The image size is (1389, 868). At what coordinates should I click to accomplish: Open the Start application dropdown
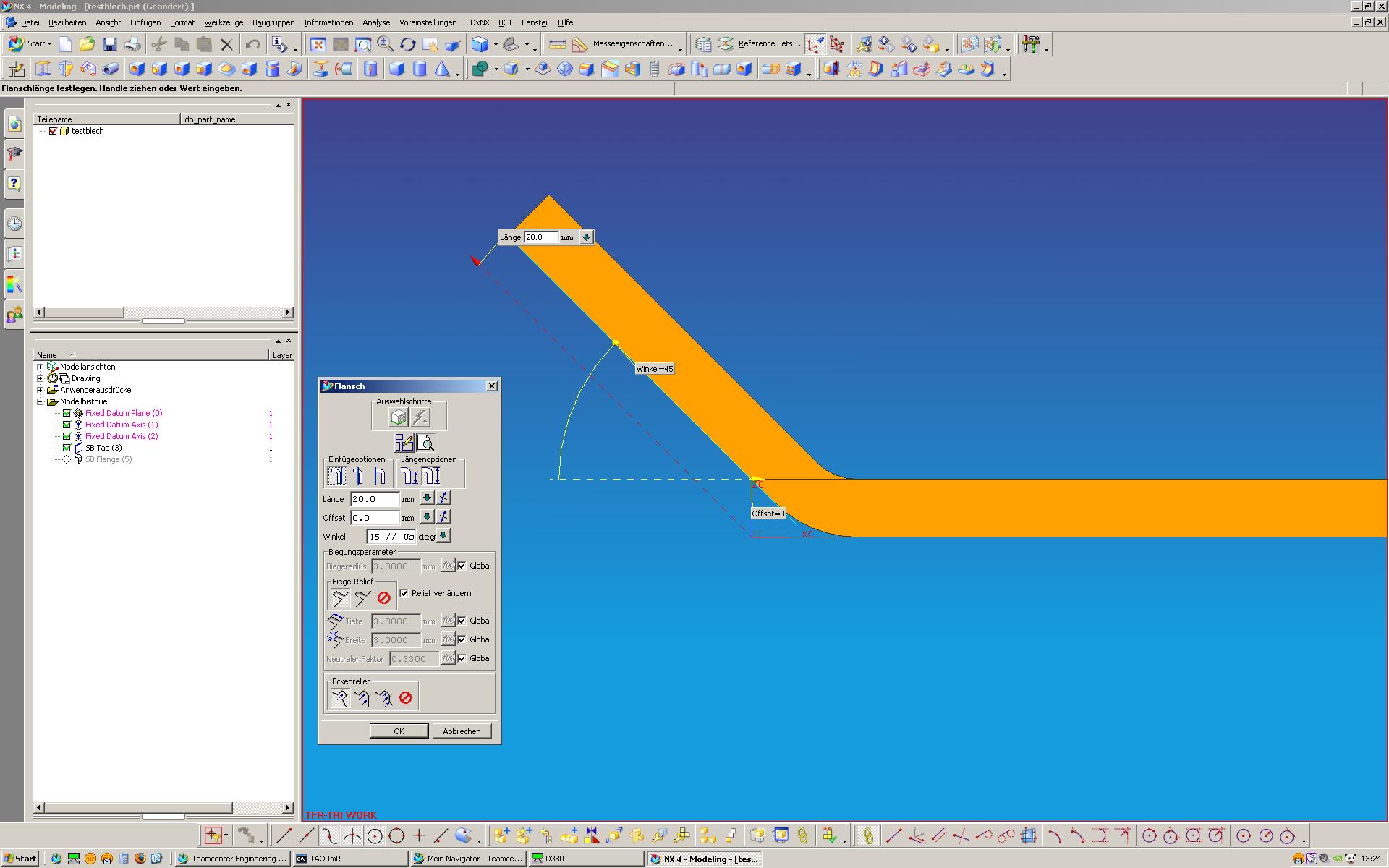[x=30, y=44]
